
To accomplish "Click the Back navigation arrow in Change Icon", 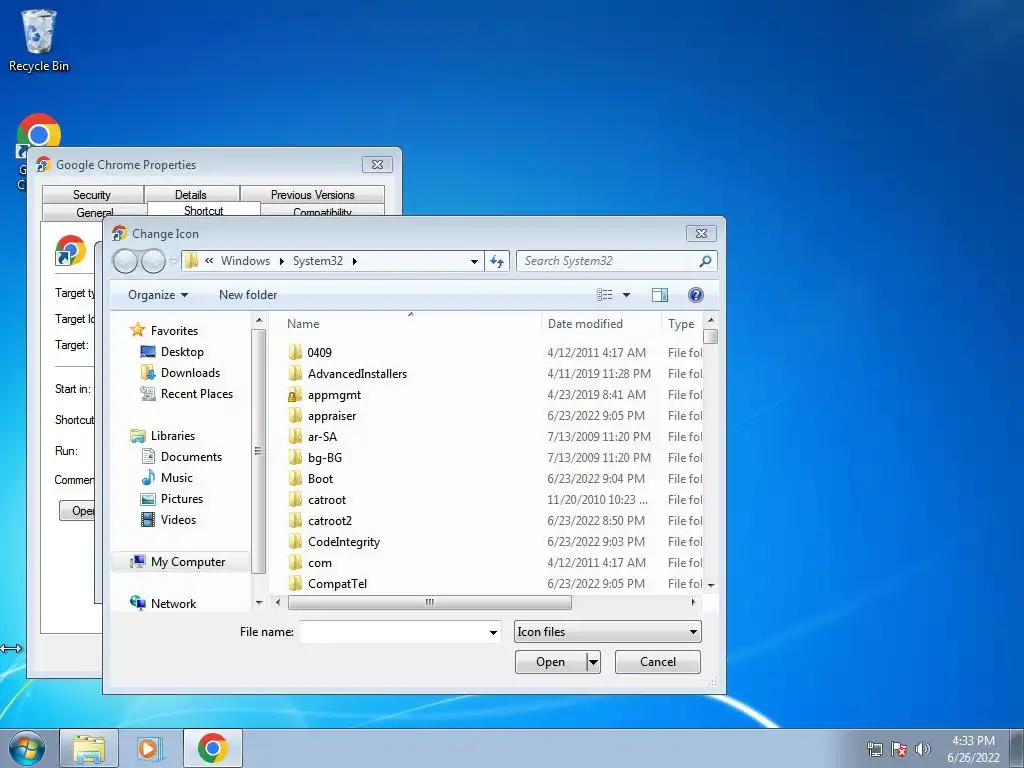I will tap(125, 261).
